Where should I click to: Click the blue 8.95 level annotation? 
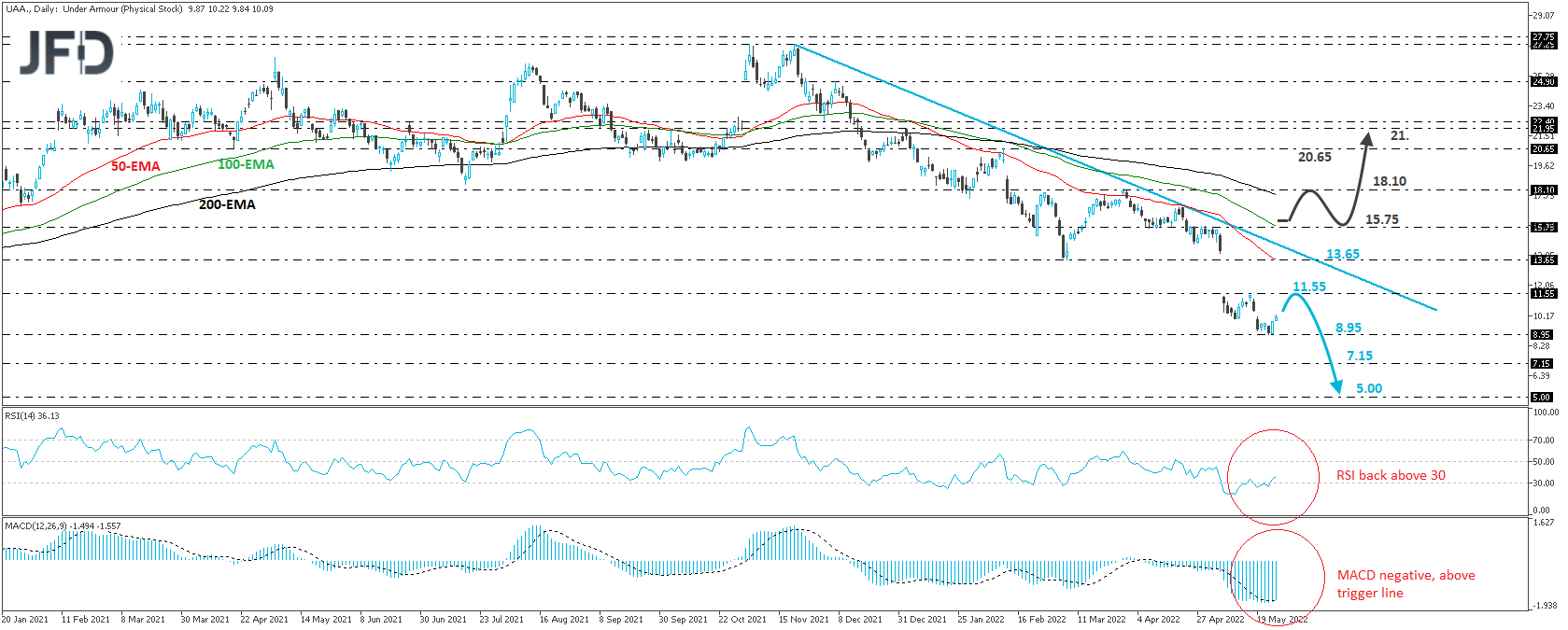coord(1349,328)
